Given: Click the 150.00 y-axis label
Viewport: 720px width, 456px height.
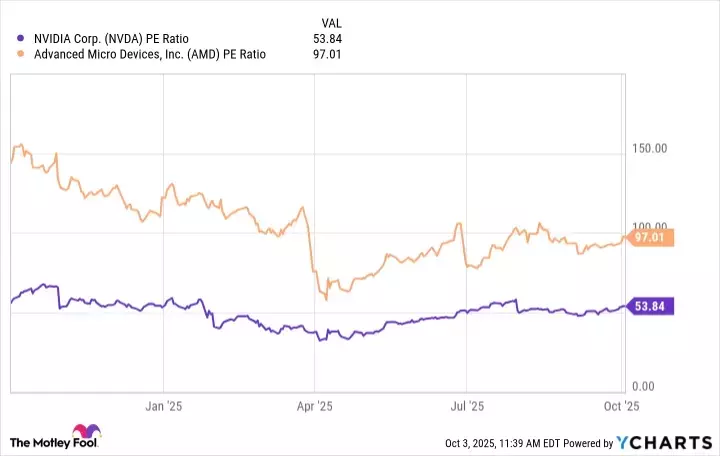Looking at the screenshot, I should [x=651, y=149].
